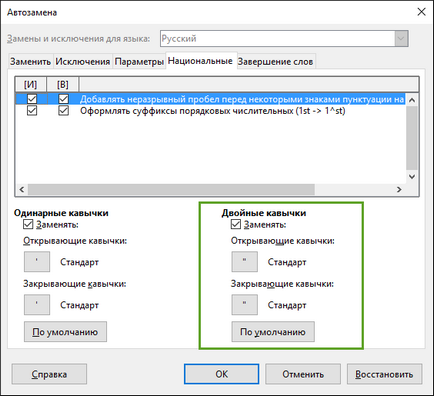Open single opening quote character button
This screenshot has width=434, height=396.
[37, 262]
